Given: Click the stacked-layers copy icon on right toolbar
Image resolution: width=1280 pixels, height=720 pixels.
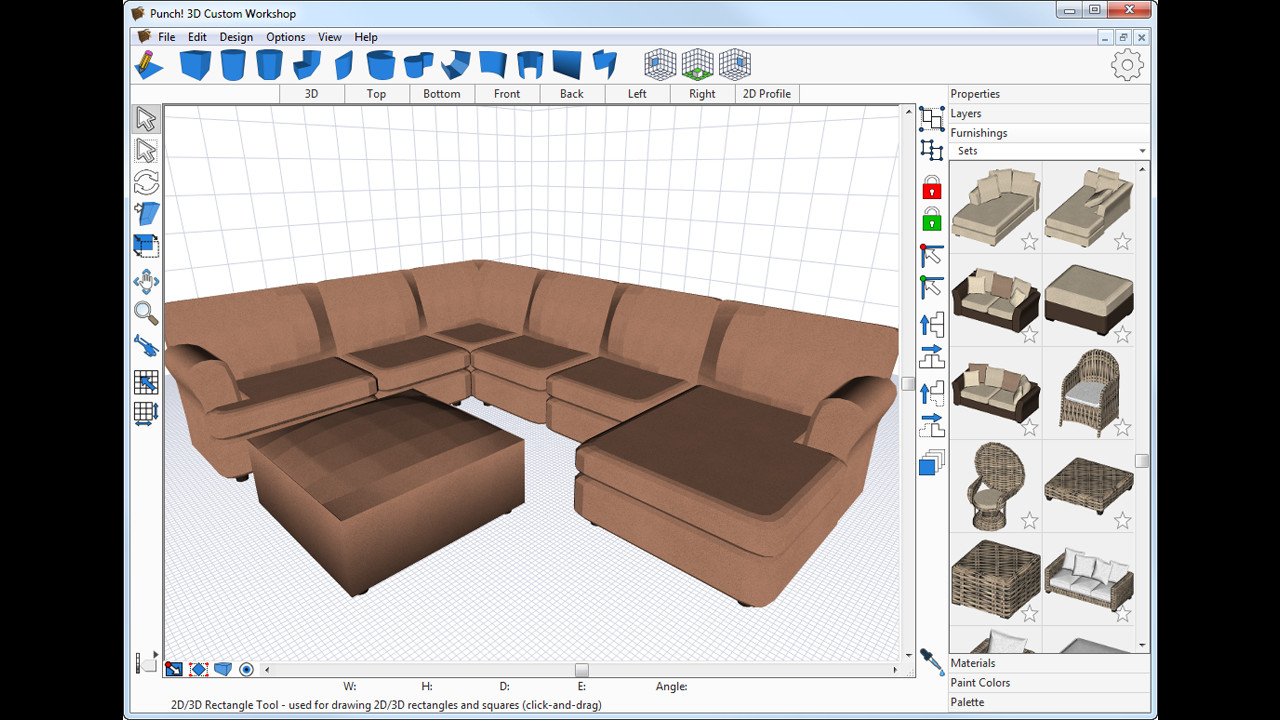Looking at the screenshot, I should pyautogui.click(x=931, y=463).
